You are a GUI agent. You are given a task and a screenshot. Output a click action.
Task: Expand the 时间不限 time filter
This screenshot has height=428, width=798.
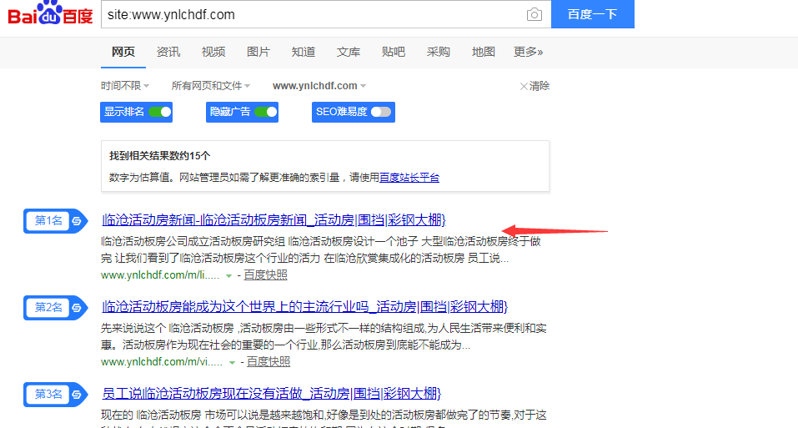click(125, 85)
